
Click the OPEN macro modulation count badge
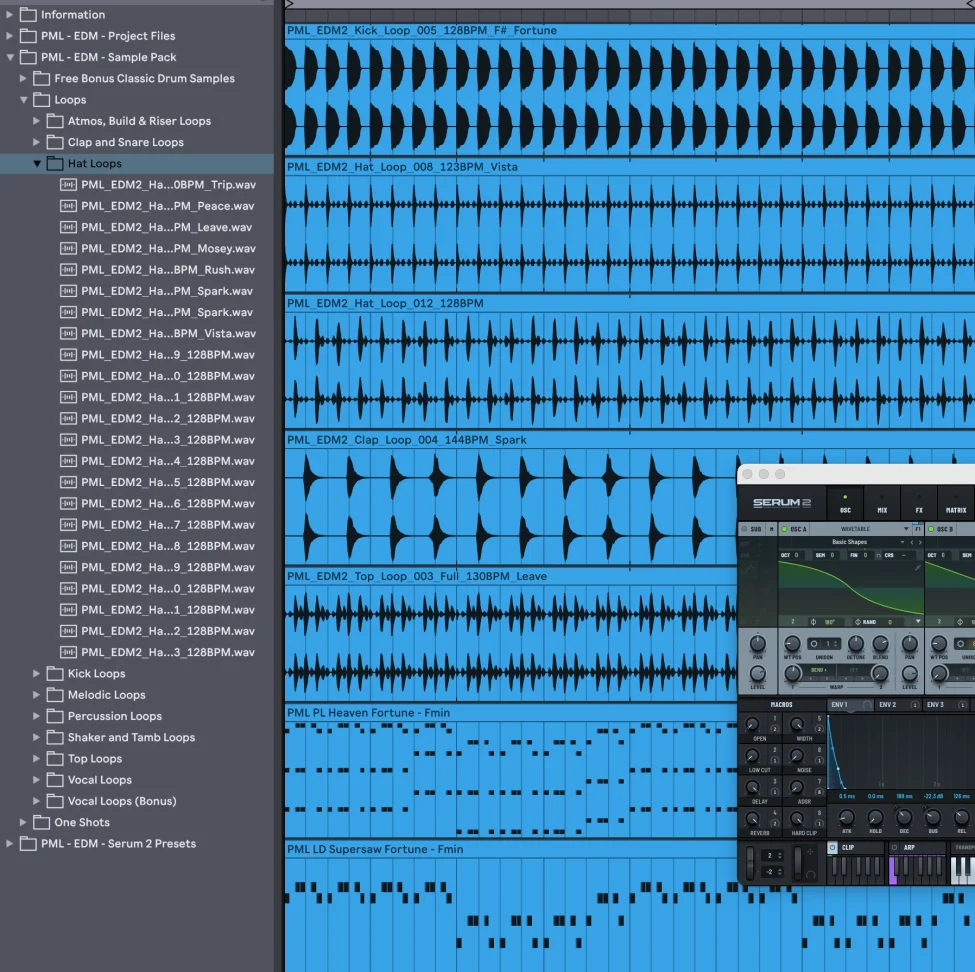pos(775,729)
